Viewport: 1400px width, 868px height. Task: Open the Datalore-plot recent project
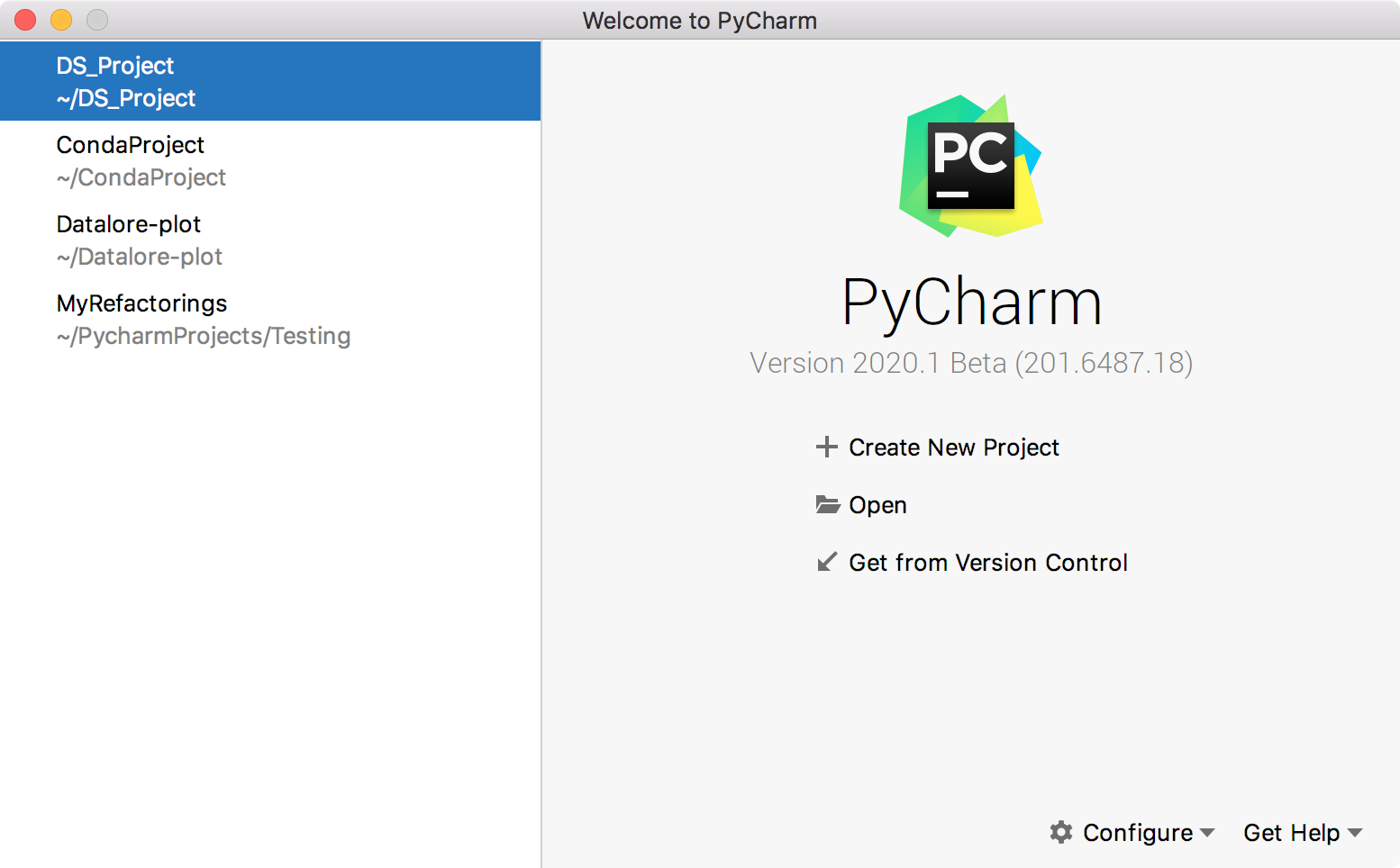coord(270,240)
